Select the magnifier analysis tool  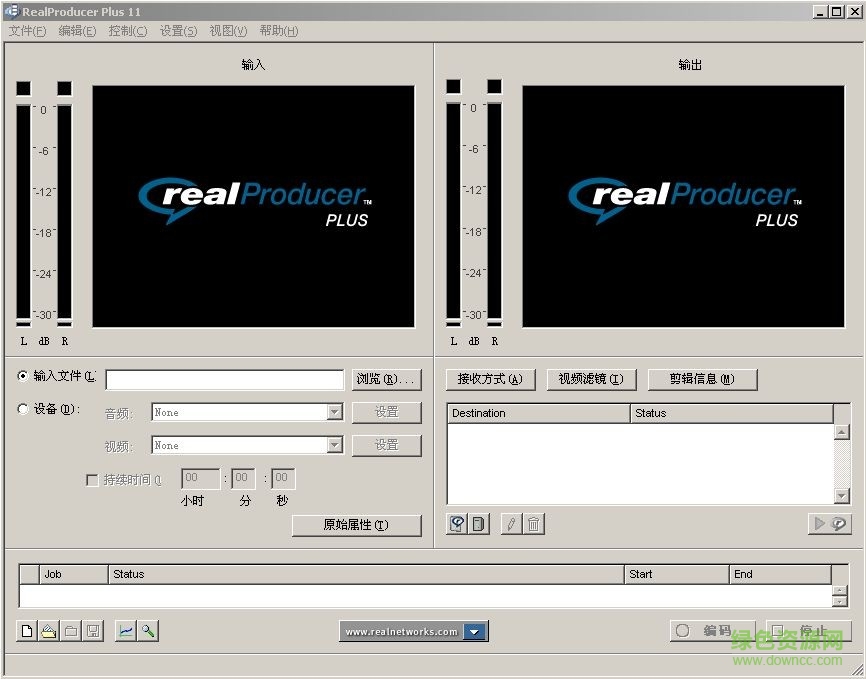click(x=147, y=631)
